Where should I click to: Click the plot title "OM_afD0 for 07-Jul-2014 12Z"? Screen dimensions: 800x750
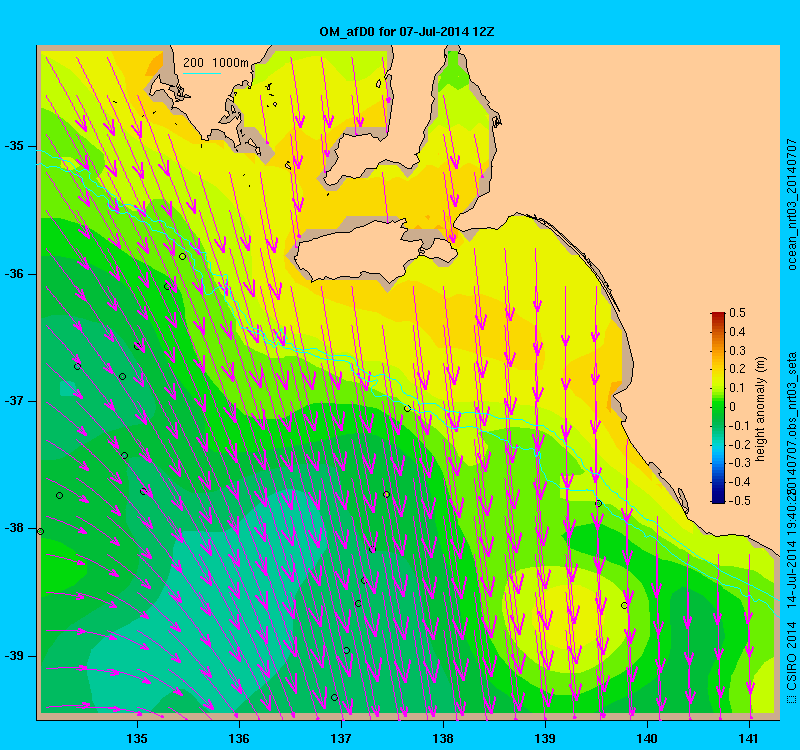[407, 32]
